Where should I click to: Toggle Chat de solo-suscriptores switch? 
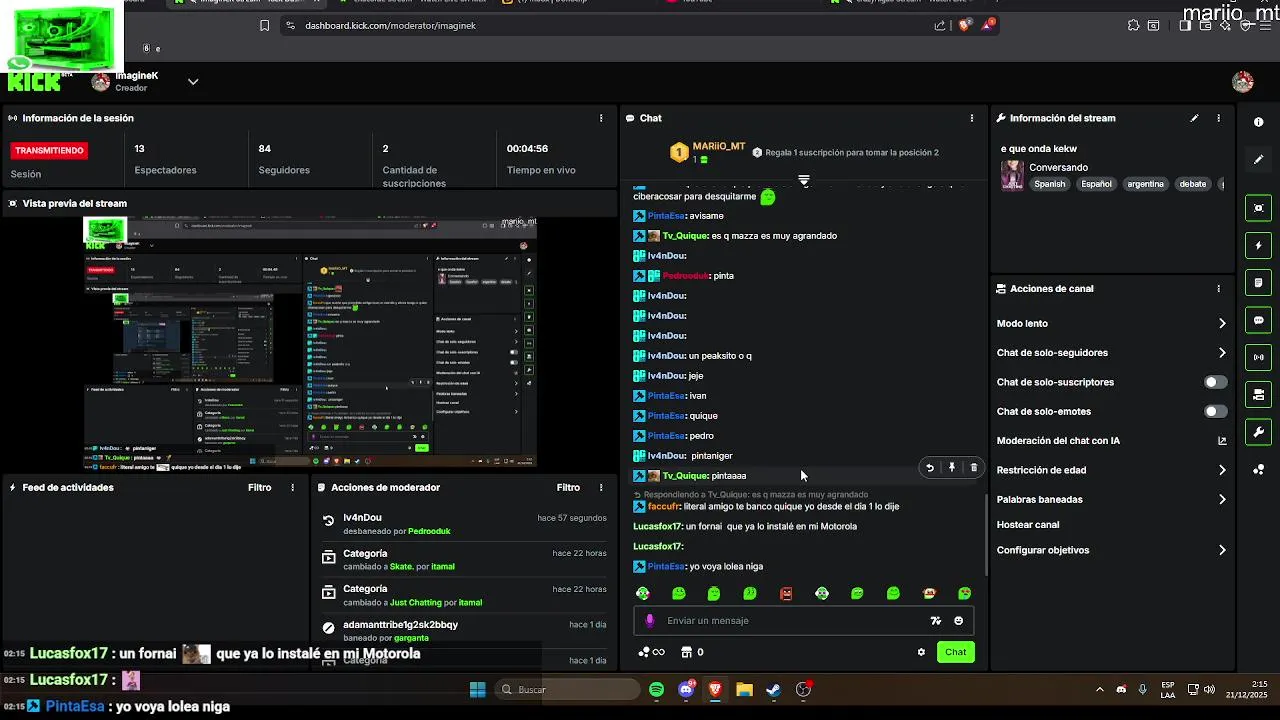[1215, 382]
